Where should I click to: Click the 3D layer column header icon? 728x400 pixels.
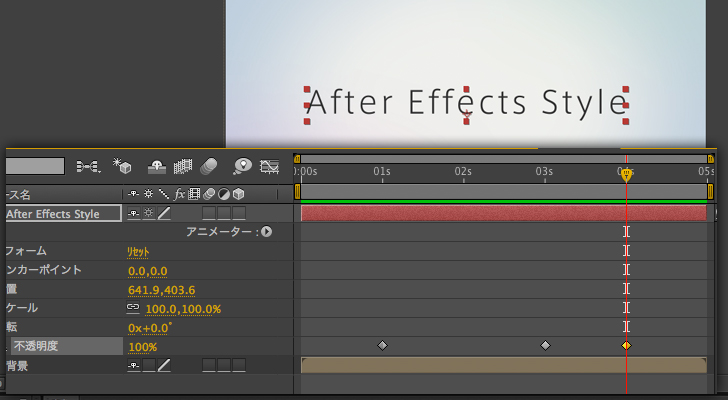(x=239, y=194)
